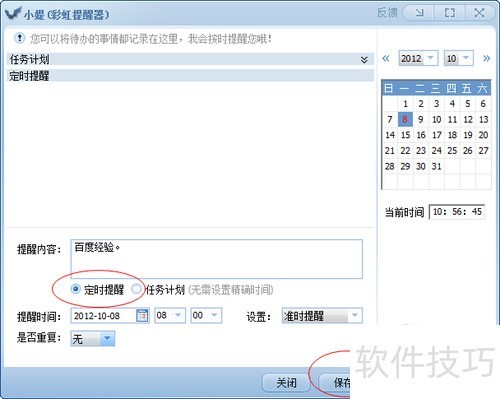The width and height of the screenshot is (500, 399).
Task: Select day 27 in calendar
Action: click(x=483, y=150)
